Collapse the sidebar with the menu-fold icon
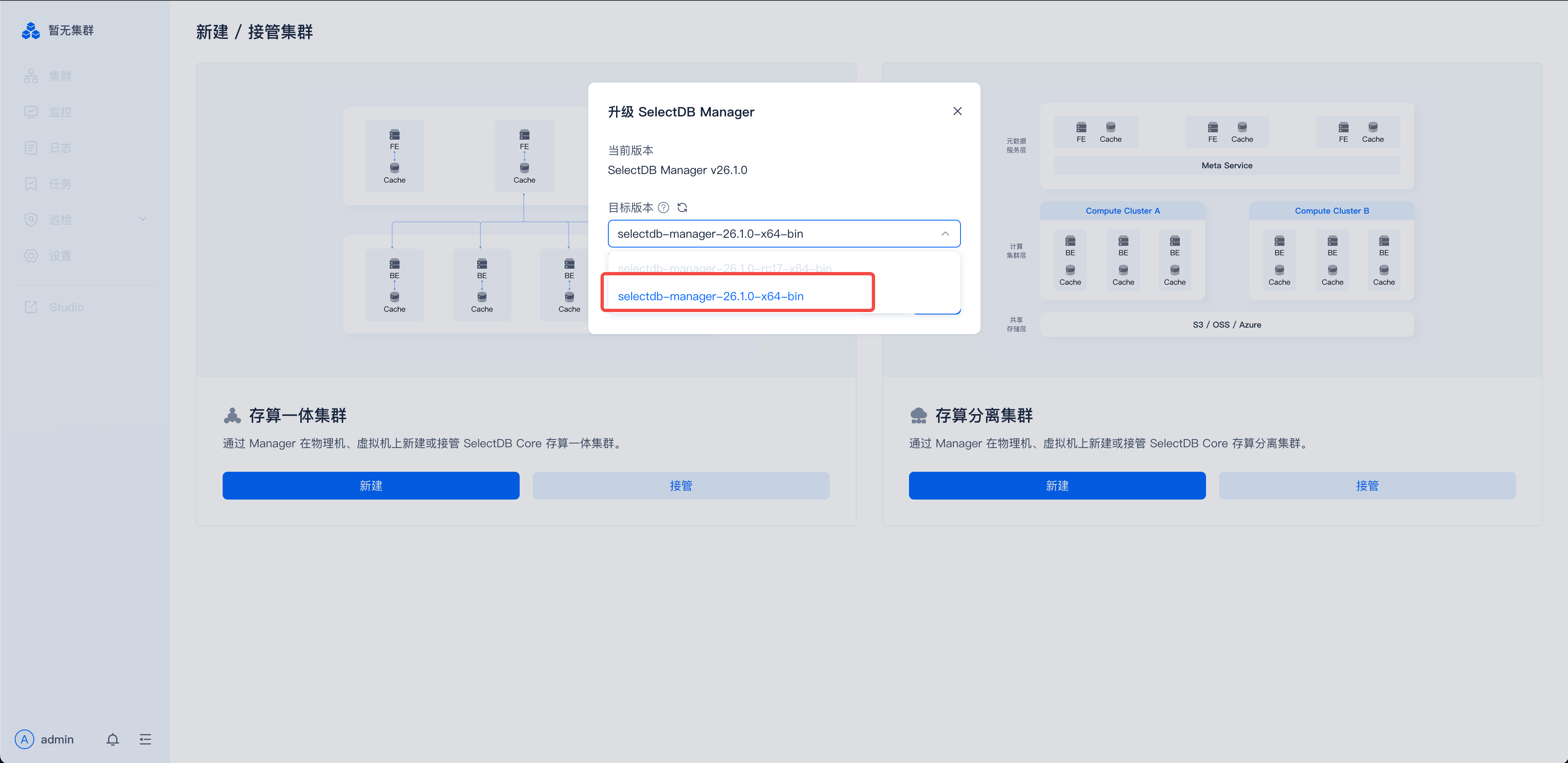Viewport: 1568px width, 763px height. click(x=145, y=739)
